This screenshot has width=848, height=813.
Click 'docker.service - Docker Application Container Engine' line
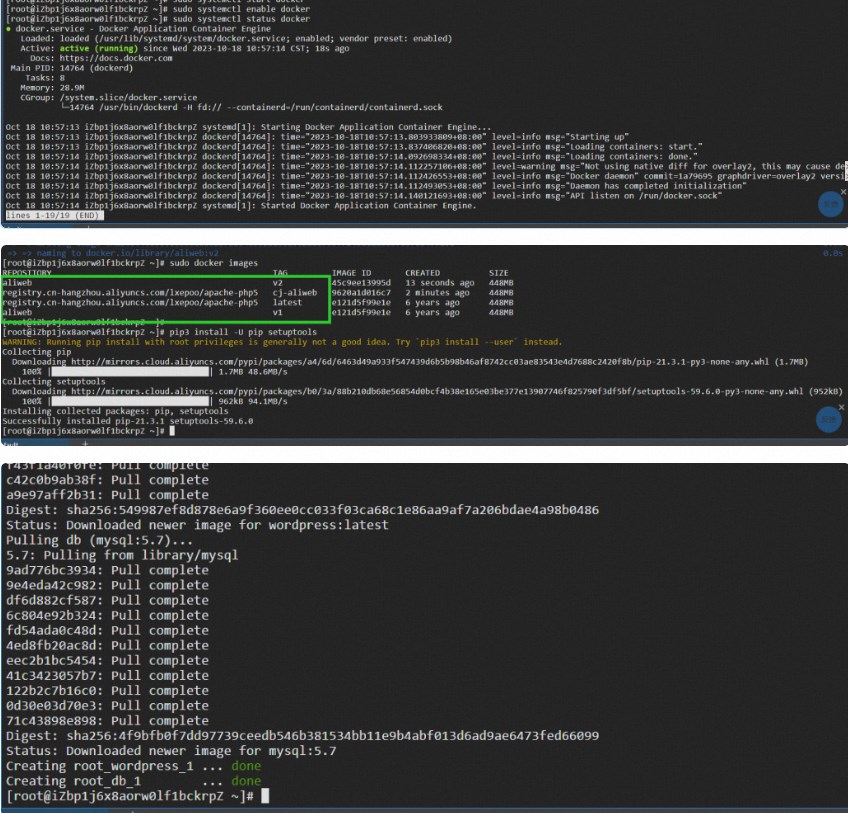(x=143, y=29)
